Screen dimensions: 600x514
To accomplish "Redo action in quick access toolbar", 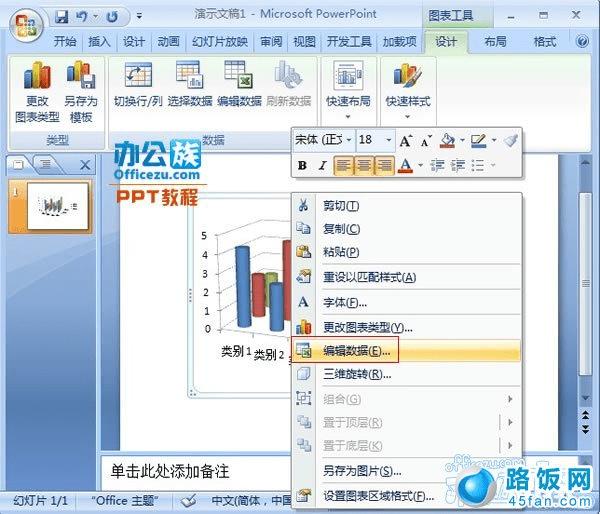I will point(112,17).
